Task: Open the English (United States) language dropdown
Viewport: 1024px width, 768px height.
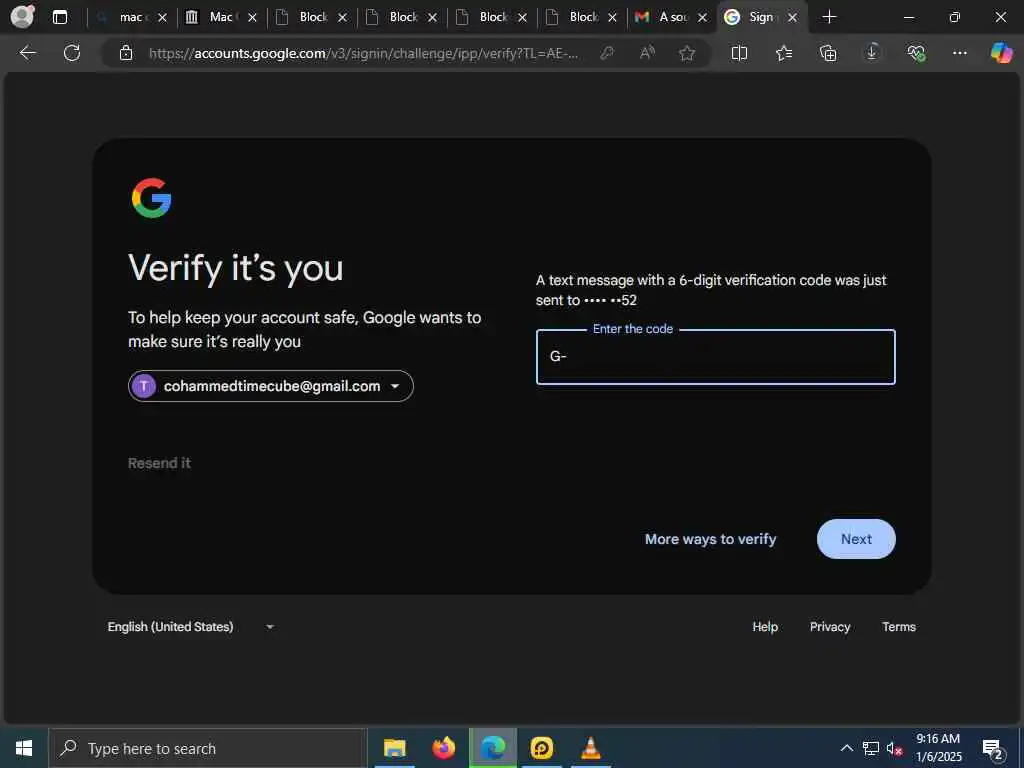Action: (191, 627)
